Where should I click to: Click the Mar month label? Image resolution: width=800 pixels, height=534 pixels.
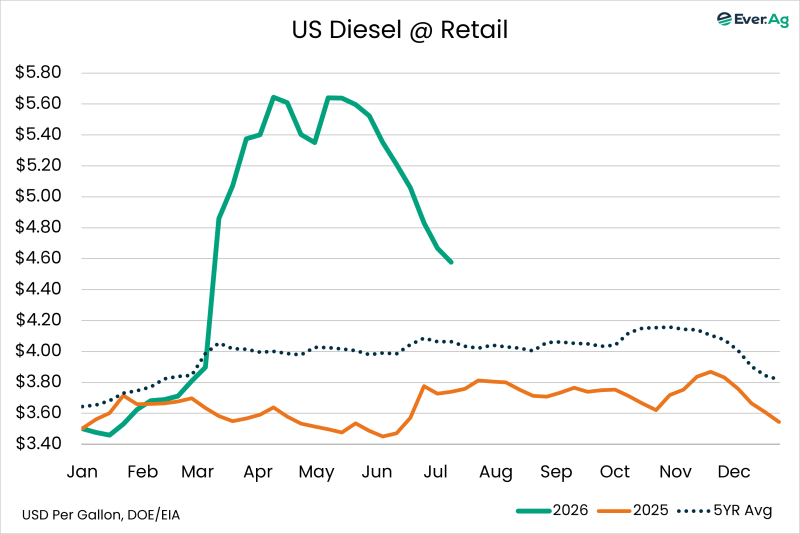[197, 472]
